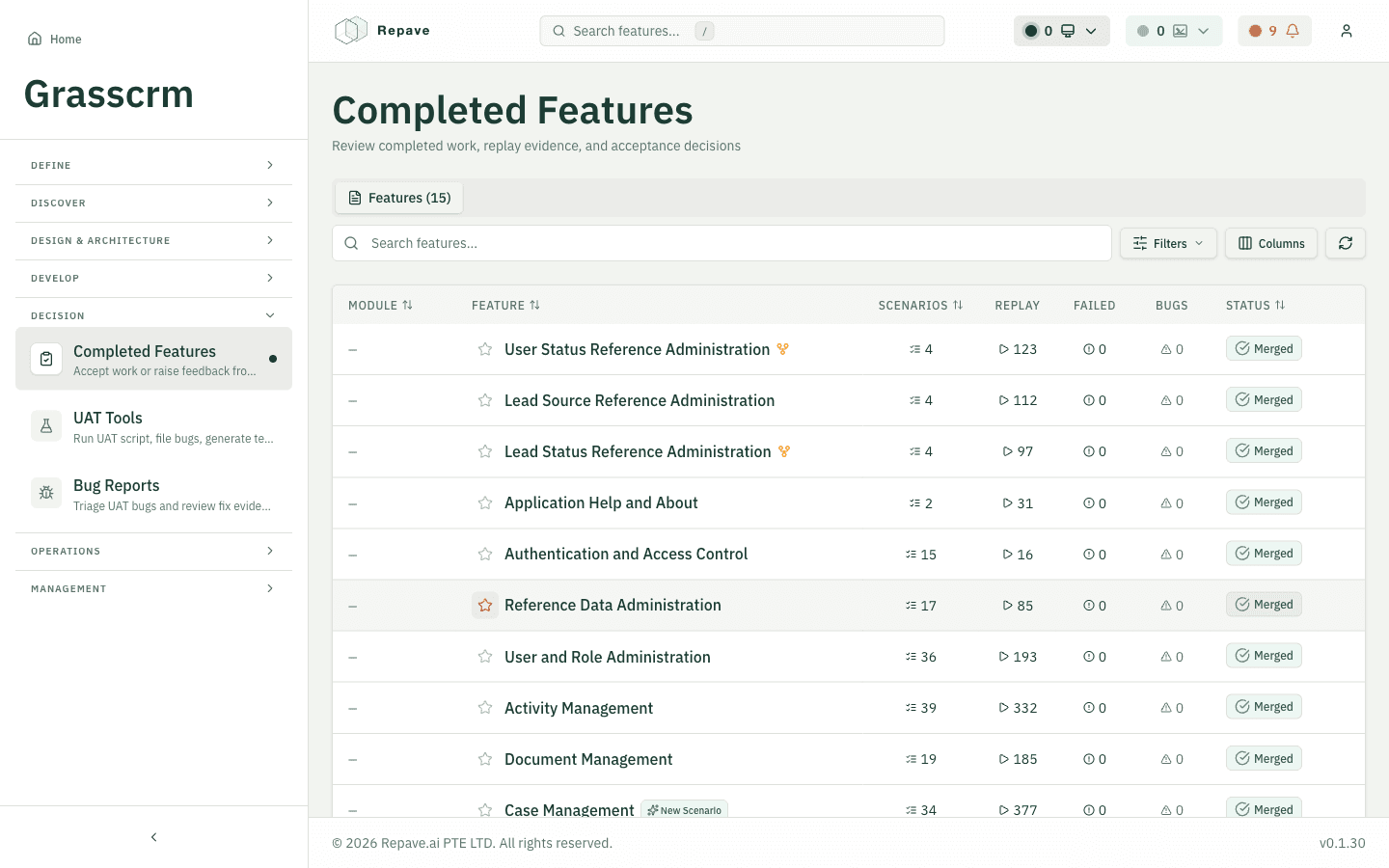Image resolution: width=1389 pixels, height=868 pixels.
Task: Click bugs warning icon for Document Management
Action: pyautogui.click(x=1166, y=759)
